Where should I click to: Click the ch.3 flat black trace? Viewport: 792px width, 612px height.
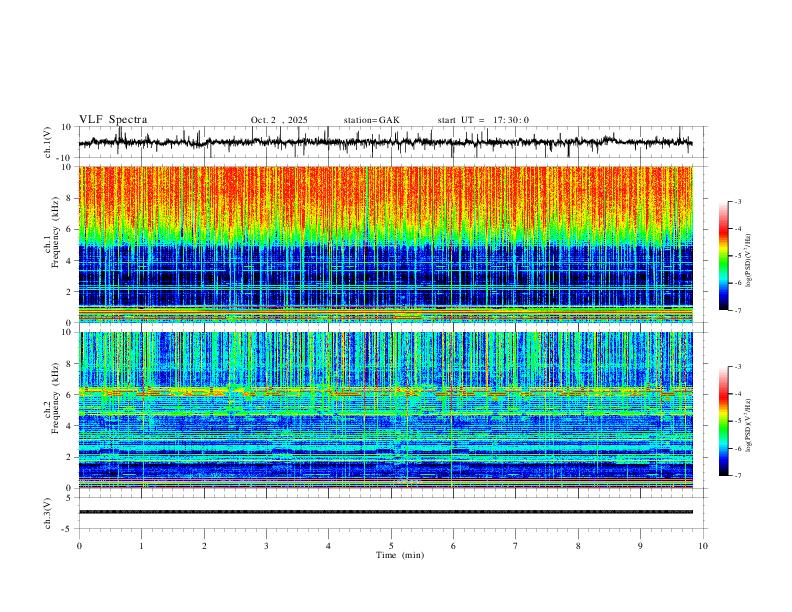pyautogui.click(x=385, y=512)
